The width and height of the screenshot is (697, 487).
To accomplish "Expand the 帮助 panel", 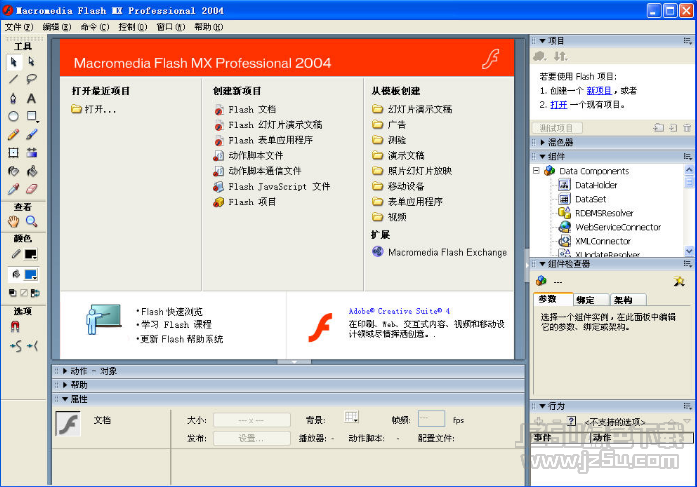I will 65,385.
